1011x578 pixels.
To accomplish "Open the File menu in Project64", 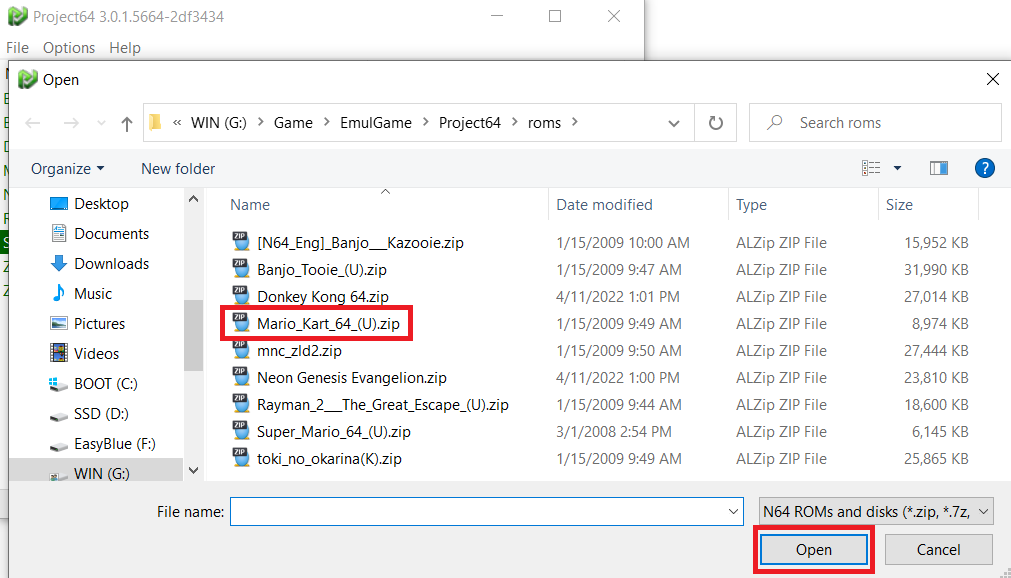I will [17, 48].
